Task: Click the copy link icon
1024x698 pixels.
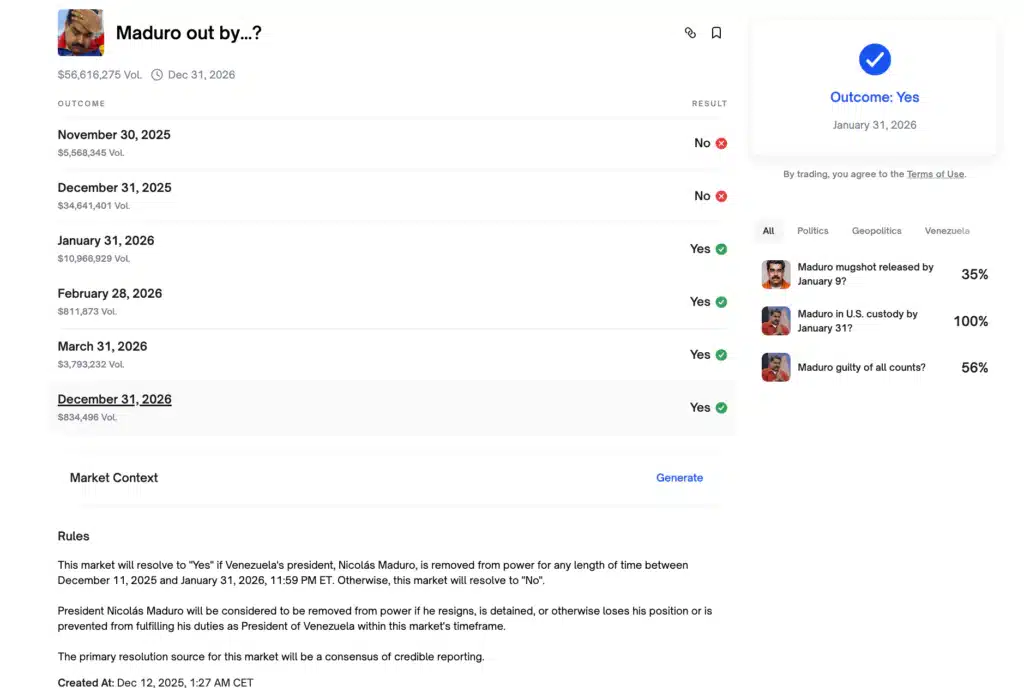Action: tap(690, 33)
